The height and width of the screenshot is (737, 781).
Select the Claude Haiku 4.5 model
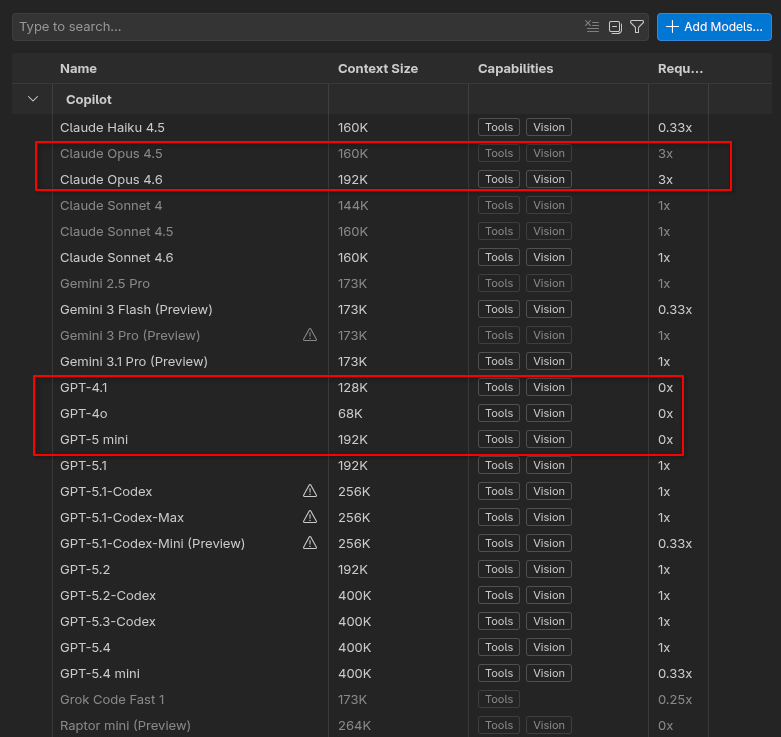tap(112, 127)
